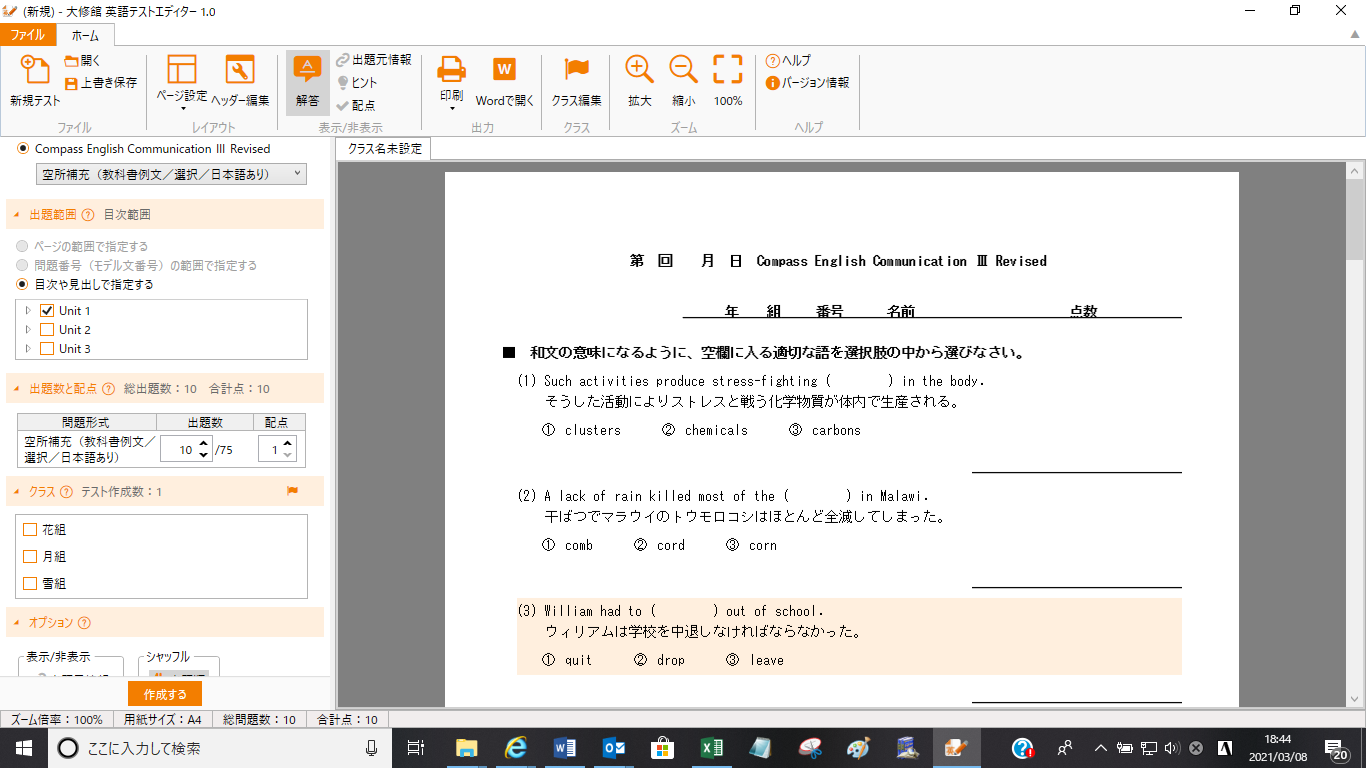The height and width of the screenshot is (768, 1366).
Task: Check the Unit 2 checkbox
Action: [x=47, y=330]
